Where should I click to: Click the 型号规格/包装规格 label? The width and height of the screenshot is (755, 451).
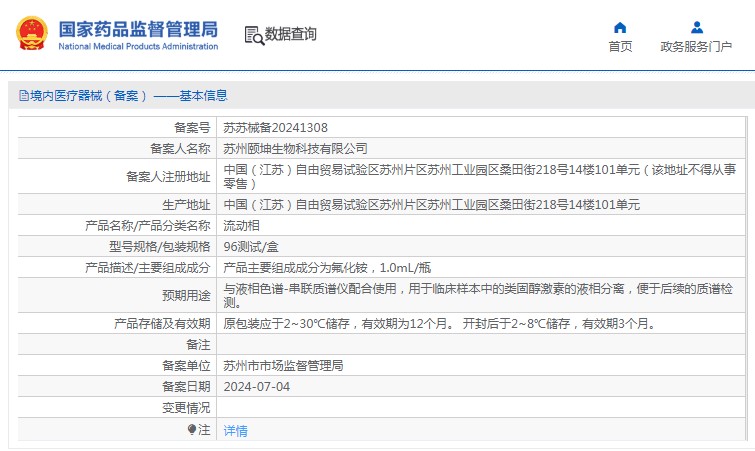click(159, 247)
